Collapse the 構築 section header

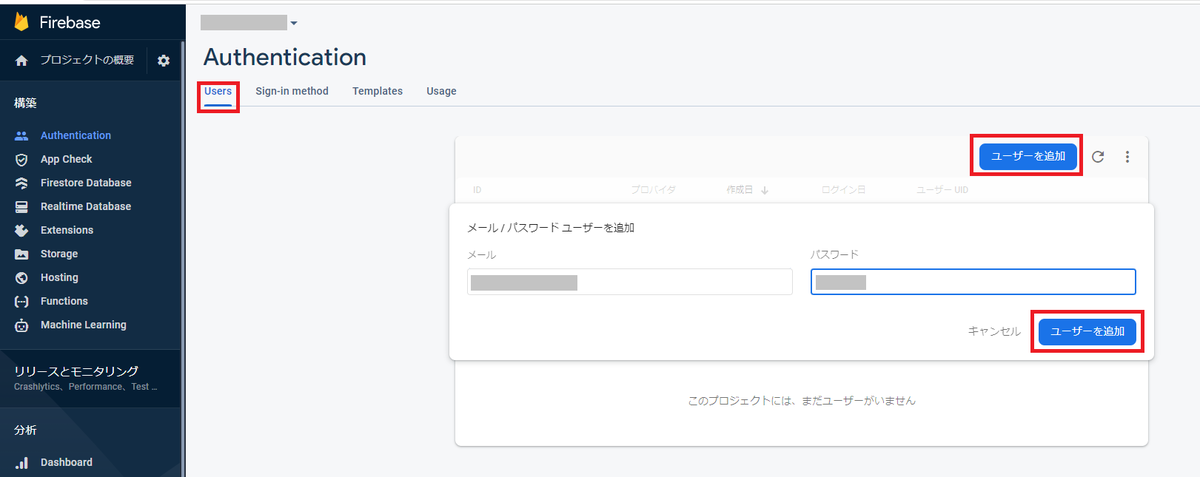[26, 103]
